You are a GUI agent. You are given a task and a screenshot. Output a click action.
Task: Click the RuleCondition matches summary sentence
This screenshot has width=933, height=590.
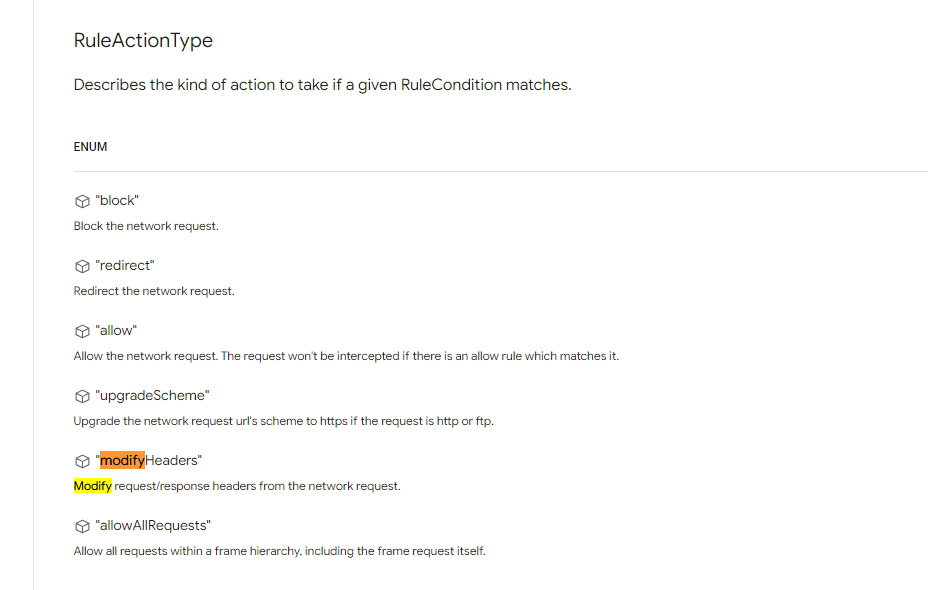(323, 85)
